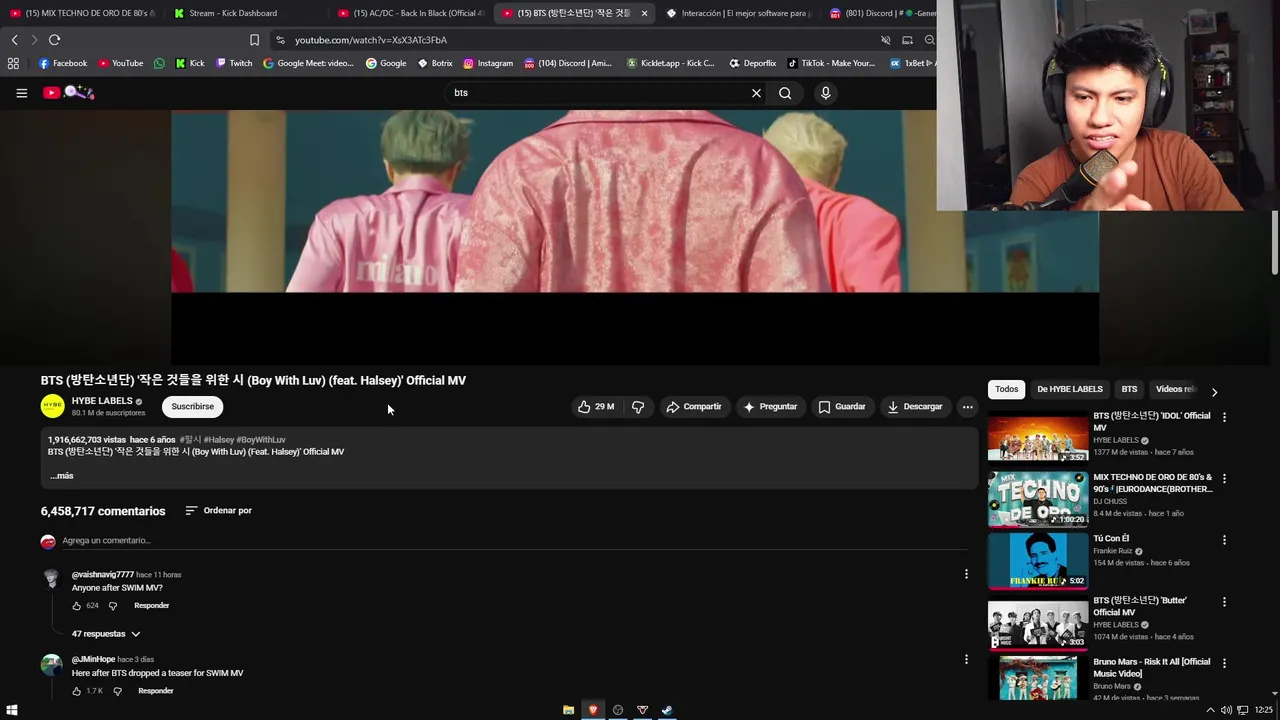The height and width of the screenshot is (720, 1280).
Task: Dislike the comment by @vaishnavig7777
Action: [112, 606]
